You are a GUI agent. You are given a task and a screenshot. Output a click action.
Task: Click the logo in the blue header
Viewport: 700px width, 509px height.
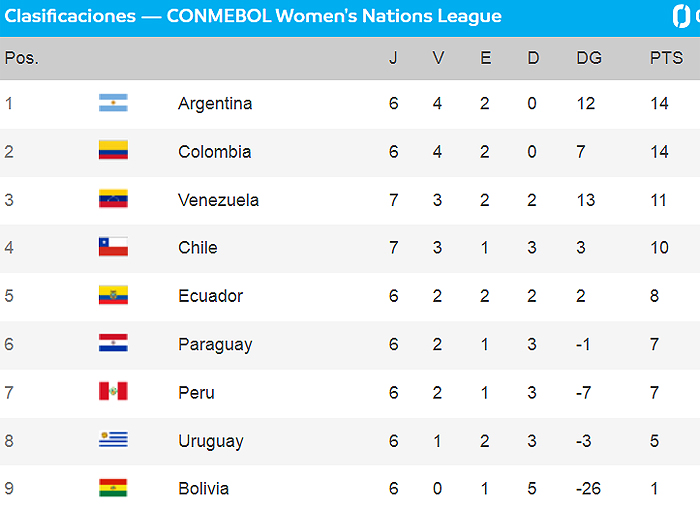(686, 16)
